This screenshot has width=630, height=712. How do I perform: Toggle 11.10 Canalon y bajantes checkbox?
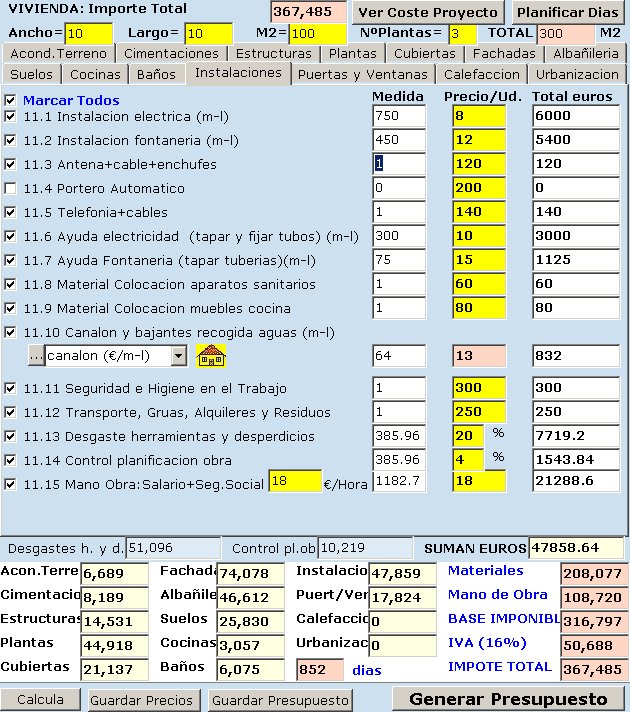coord(10,332)
